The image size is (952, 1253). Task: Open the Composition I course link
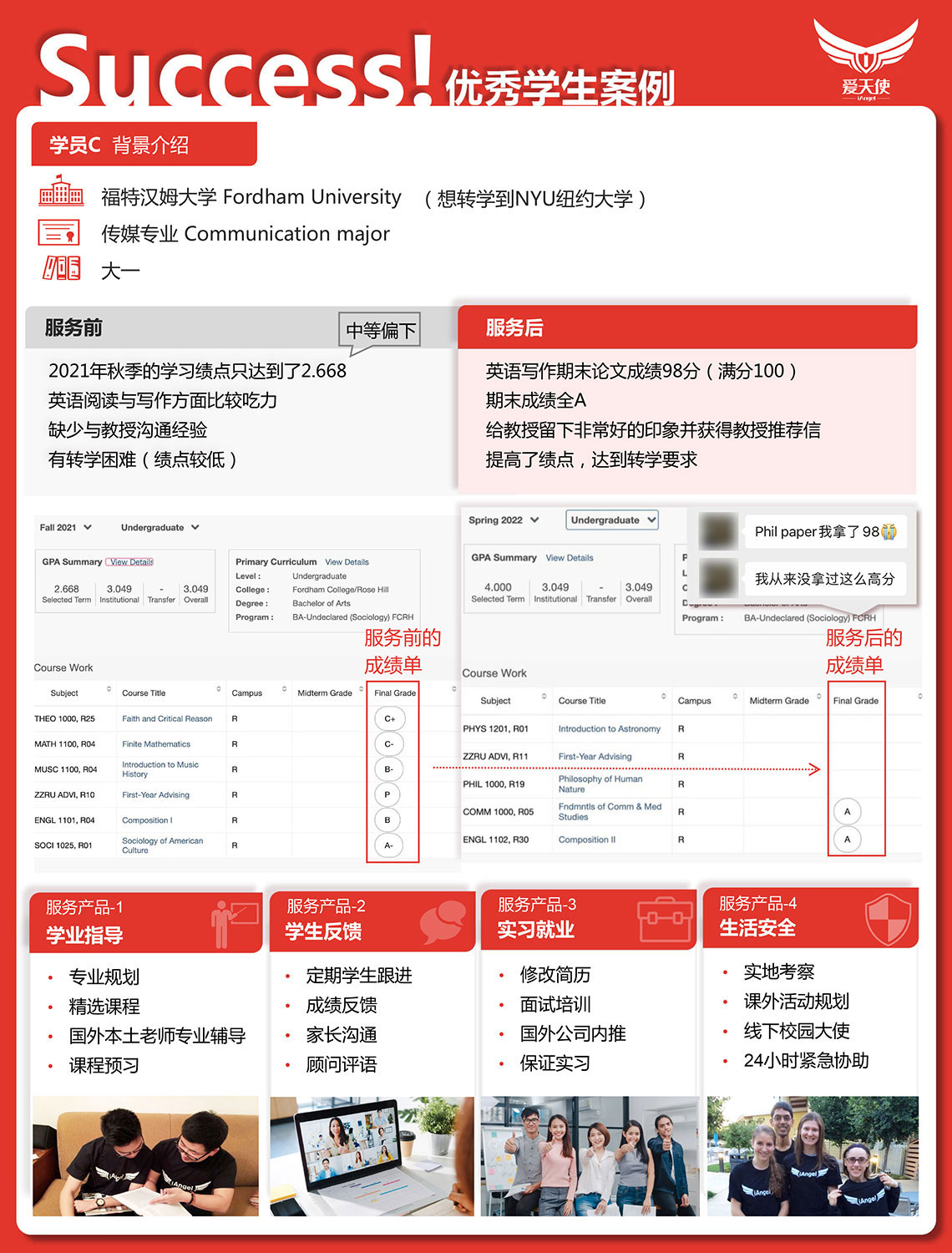pyautogui.click(x=147, y=820)
